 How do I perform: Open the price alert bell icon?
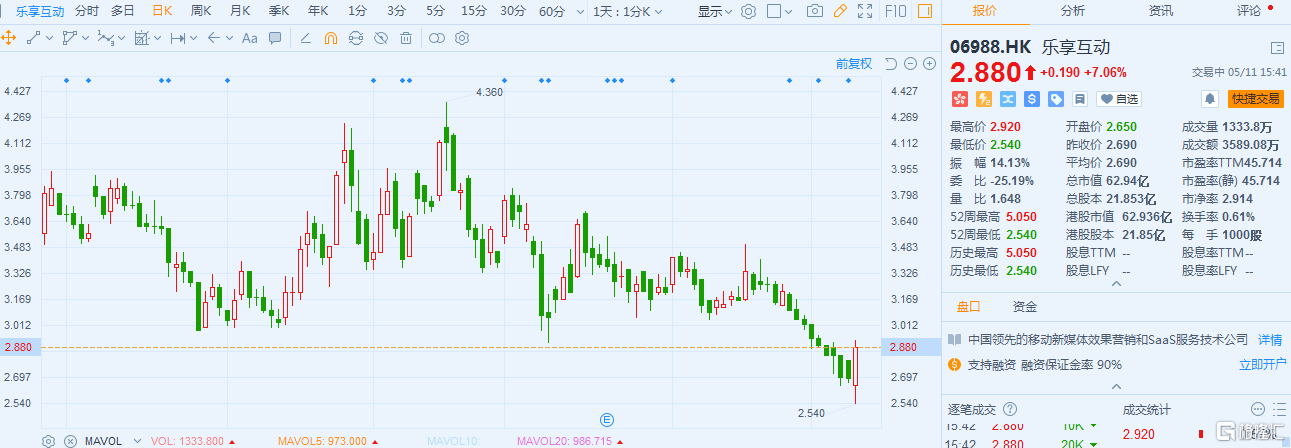click(x=1209, y=99)
